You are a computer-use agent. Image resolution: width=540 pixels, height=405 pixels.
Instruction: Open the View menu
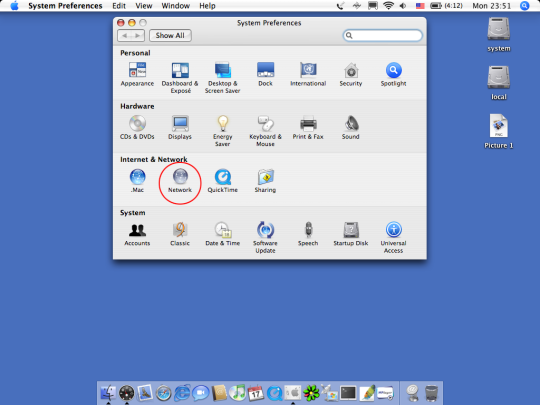point(144,6)
